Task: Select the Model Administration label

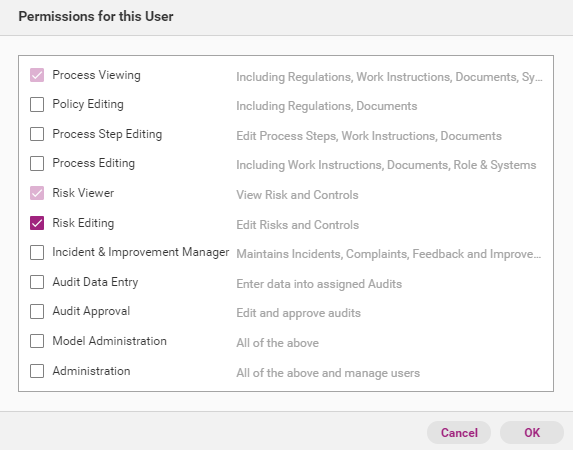Action: pos(109,341)
